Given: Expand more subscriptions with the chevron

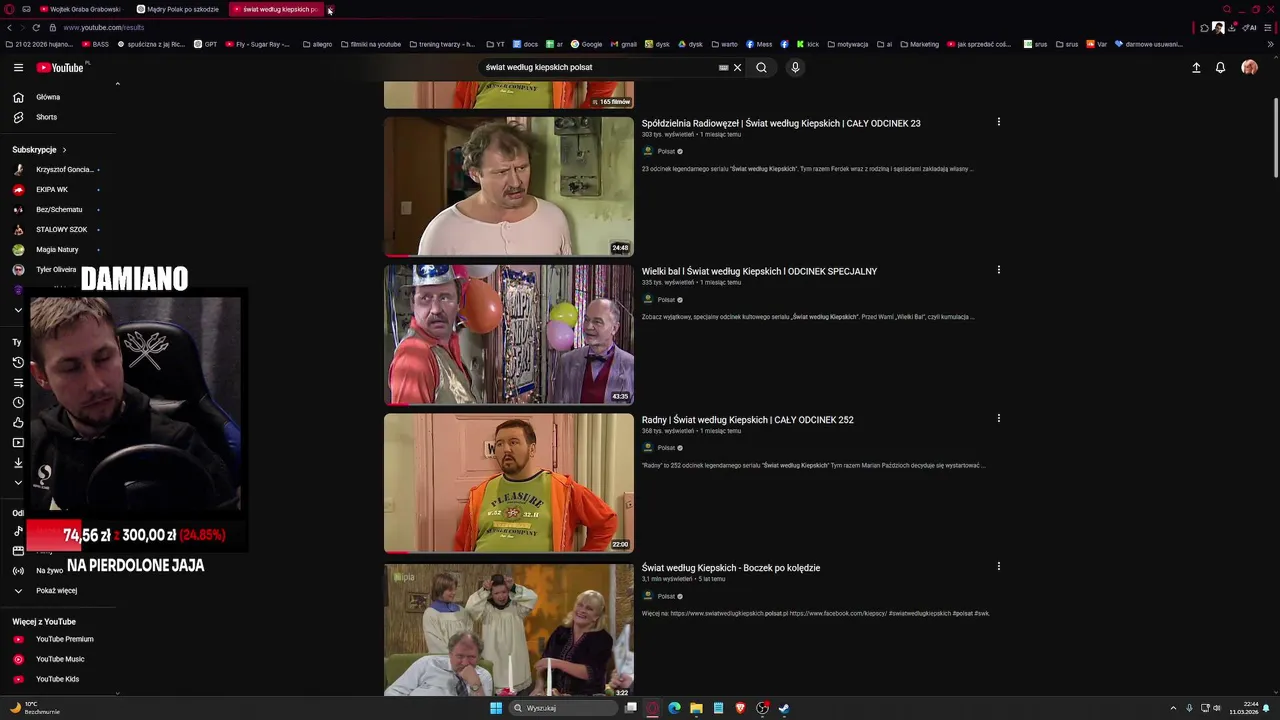Looking at the screenshot, I should pos(18,310).
